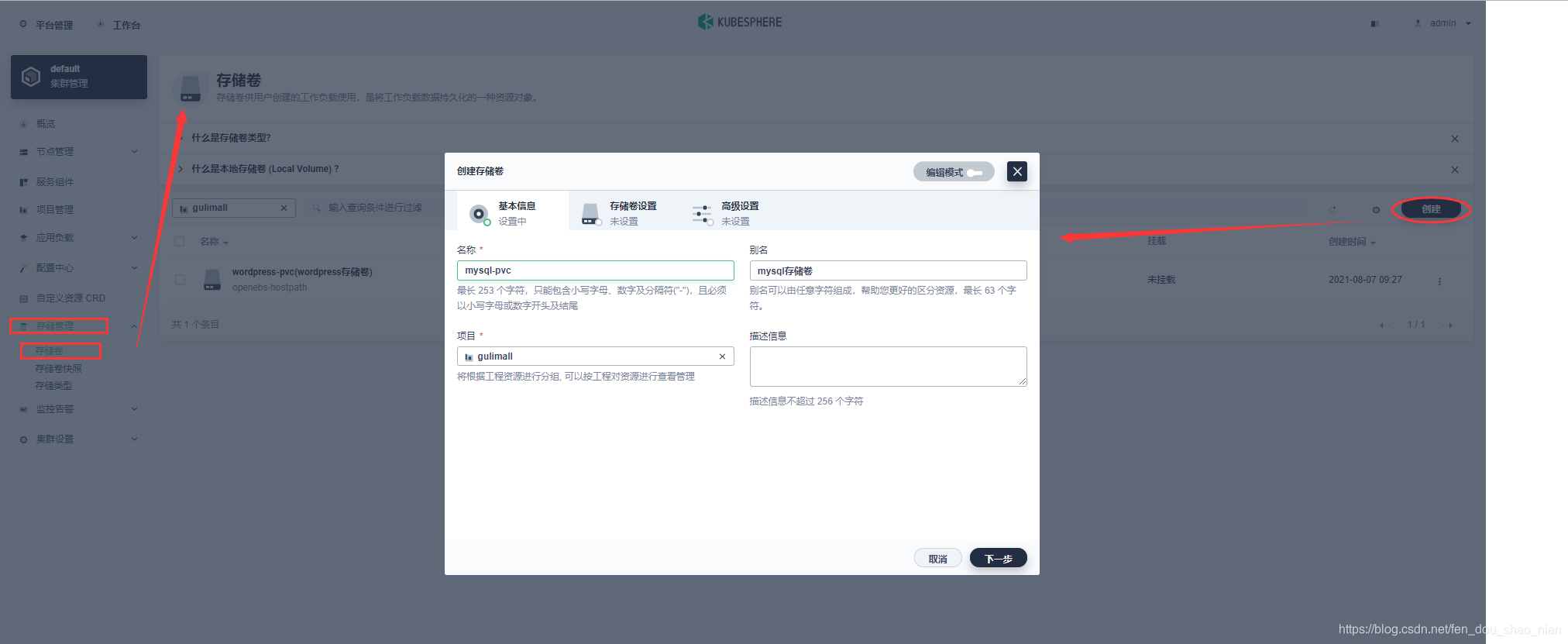Expand 配置中心 in the sidebar

click(79, 268)
